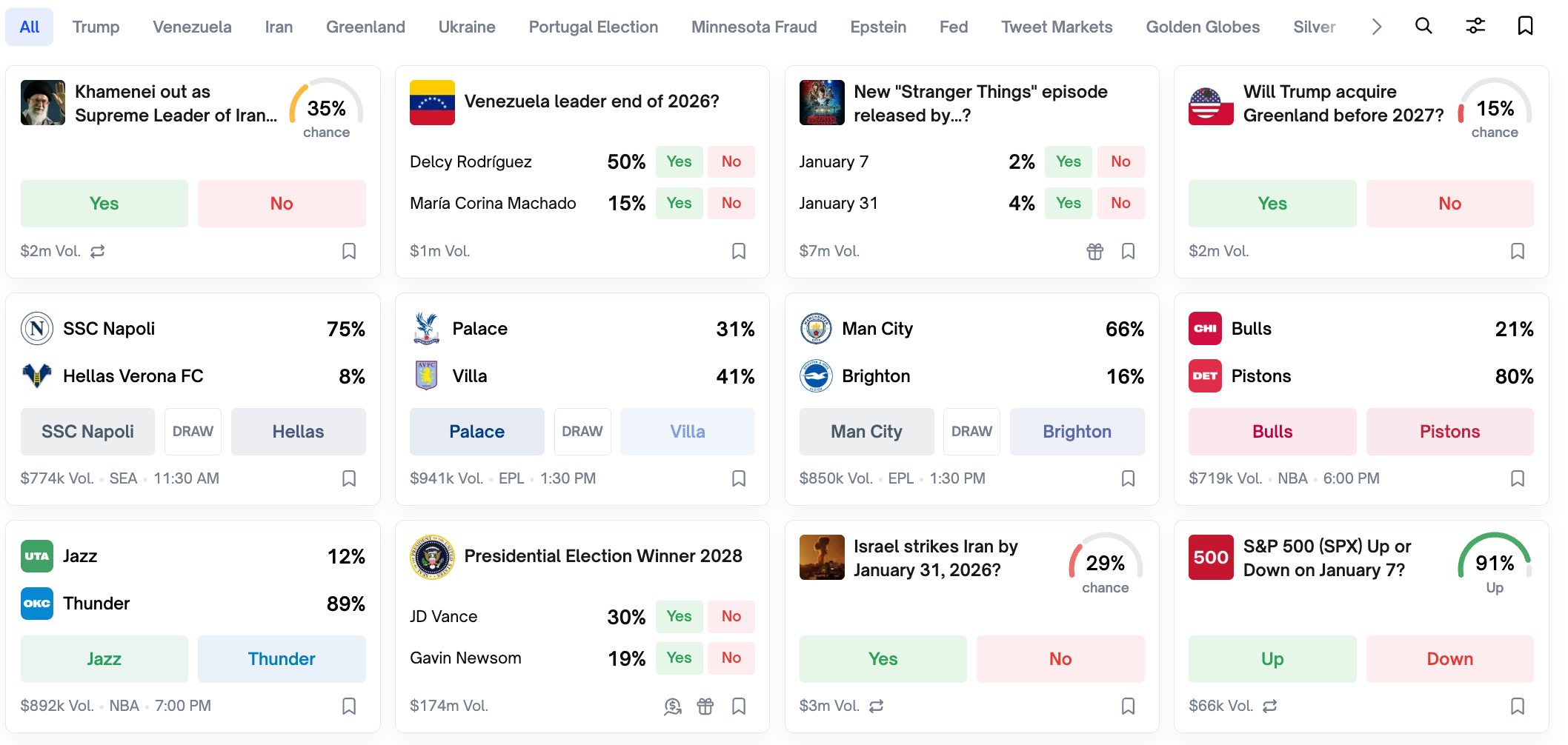Click the recurring arrows icon on Khamenei card
The image size is (1568, 745).
(98, 252)
